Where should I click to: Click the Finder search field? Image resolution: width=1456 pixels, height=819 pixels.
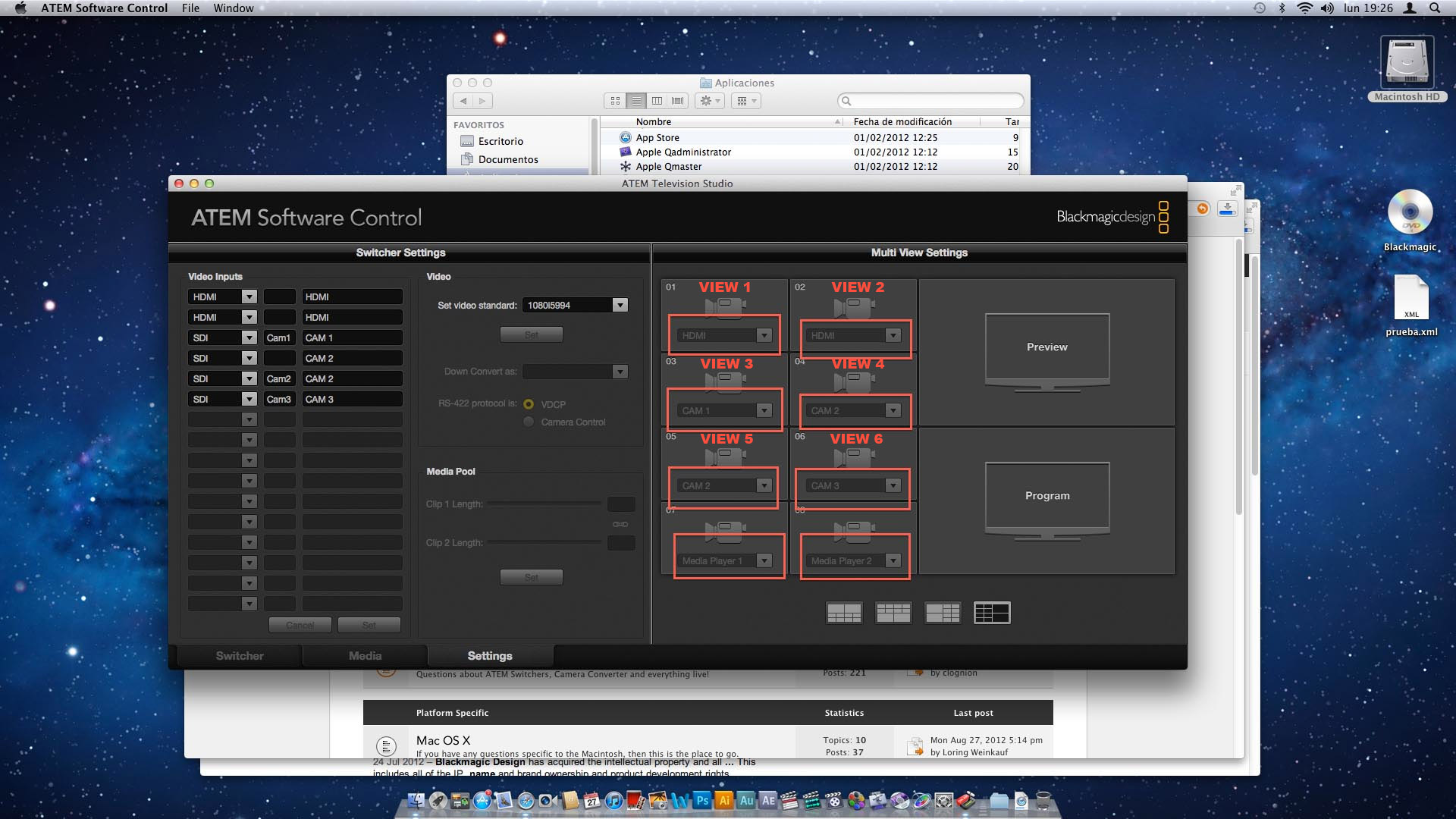[930, 101]
